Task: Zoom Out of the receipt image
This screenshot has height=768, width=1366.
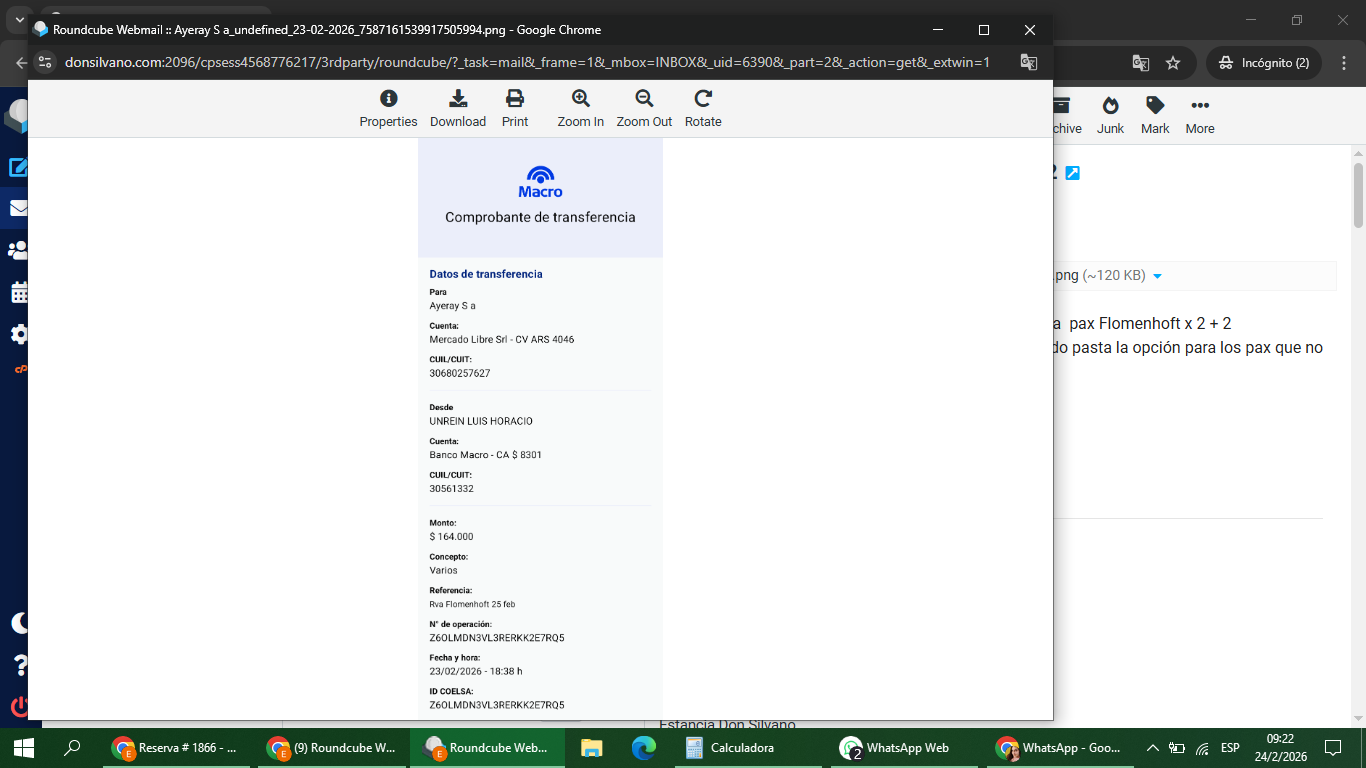Action: (644, 108)
